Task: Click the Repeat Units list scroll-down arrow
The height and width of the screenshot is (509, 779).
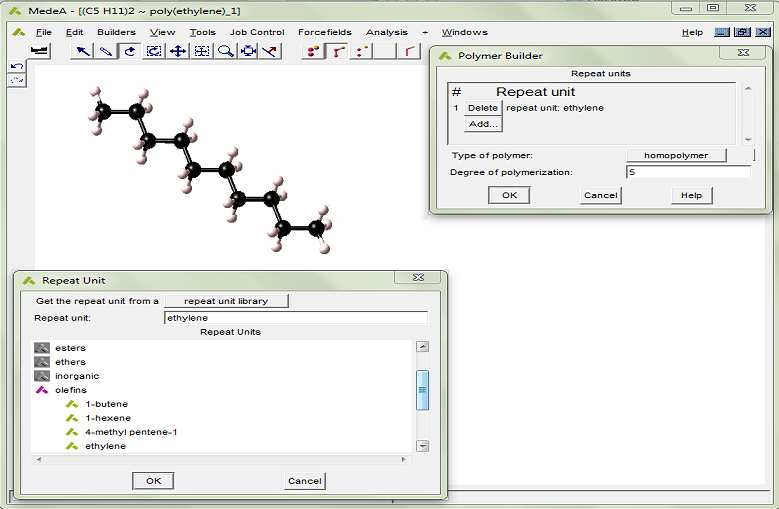Action: tap(422, 446)
